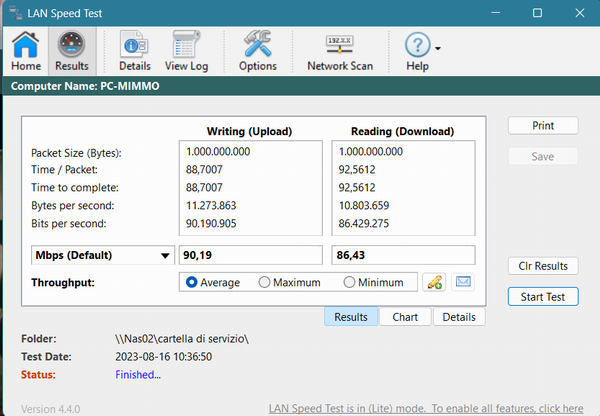Open Options wrench and hammer icon
The width and height of the screenshot is (600, 416).
pyautogui.click(x=258, y=51)
